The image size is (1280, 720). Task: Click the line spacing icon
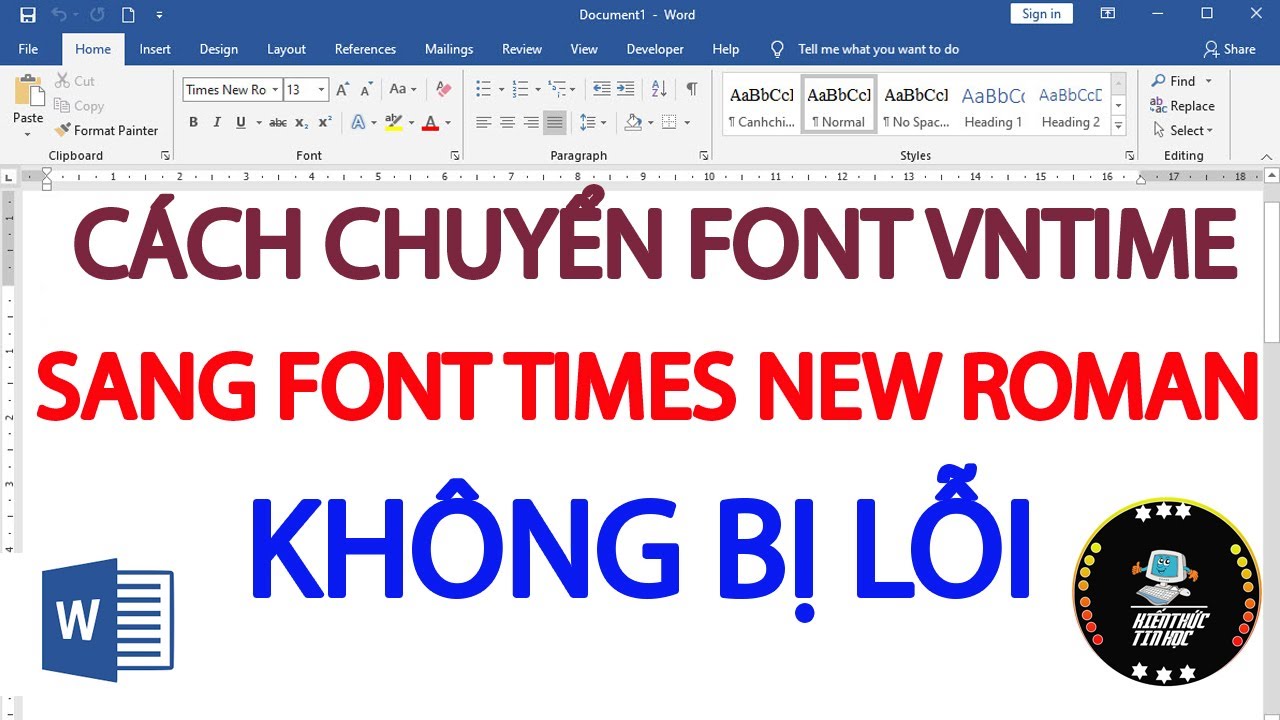point(587,122)
